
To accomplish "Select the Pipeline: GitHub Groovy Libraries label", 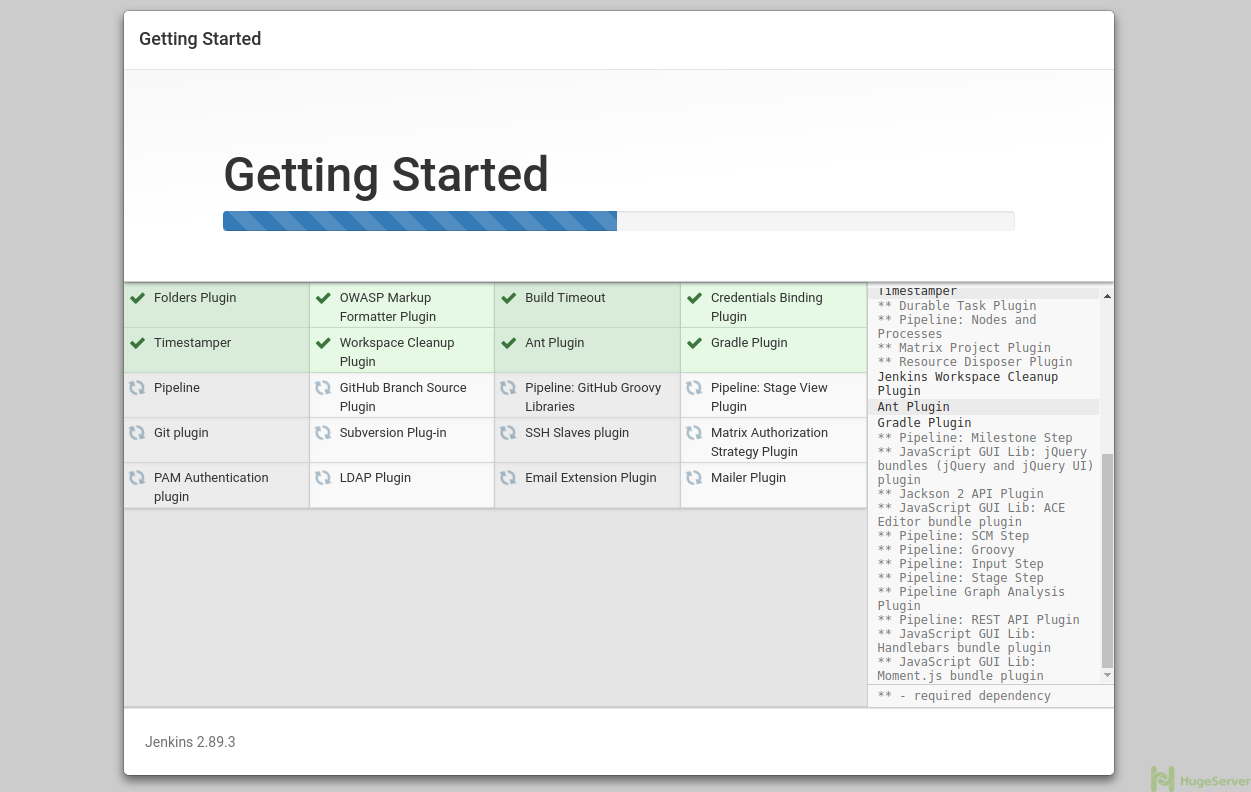I will (x=593, y=397).
